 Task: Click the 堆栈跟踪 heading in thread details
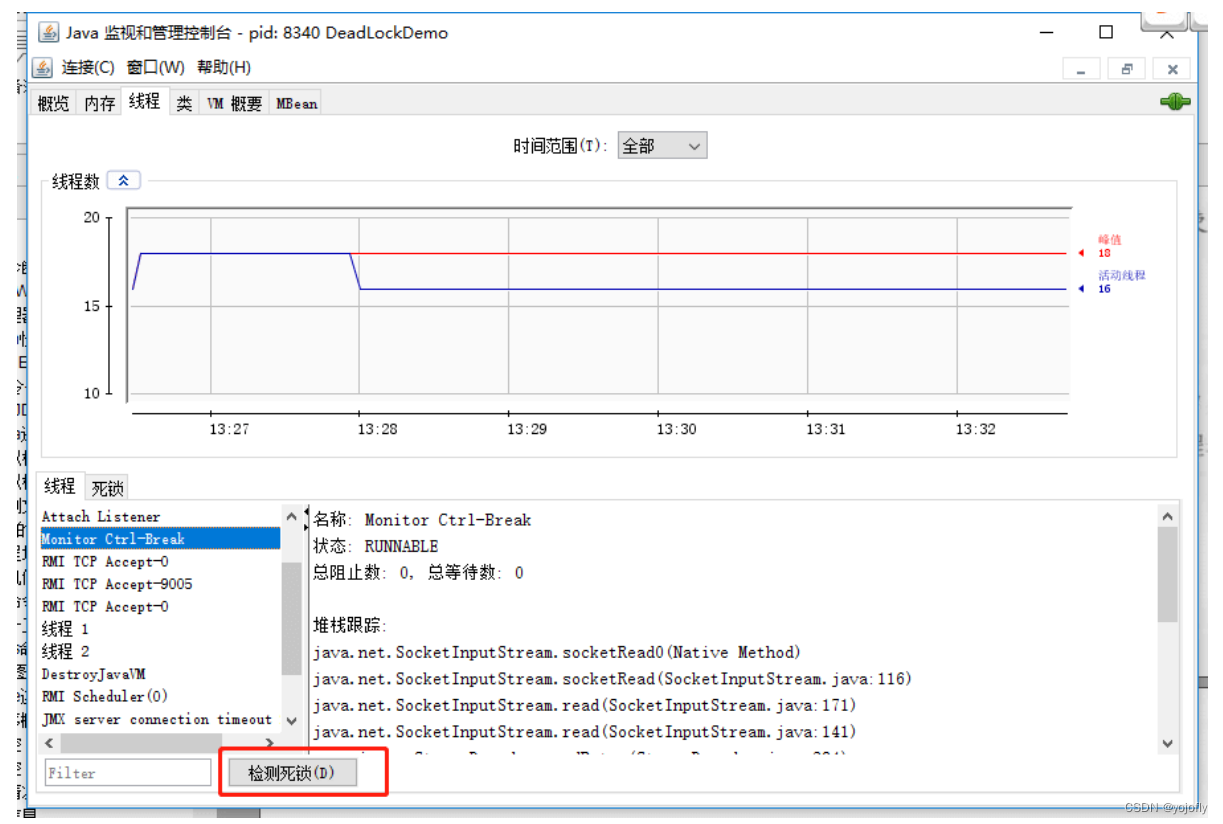tap(350, 626)
